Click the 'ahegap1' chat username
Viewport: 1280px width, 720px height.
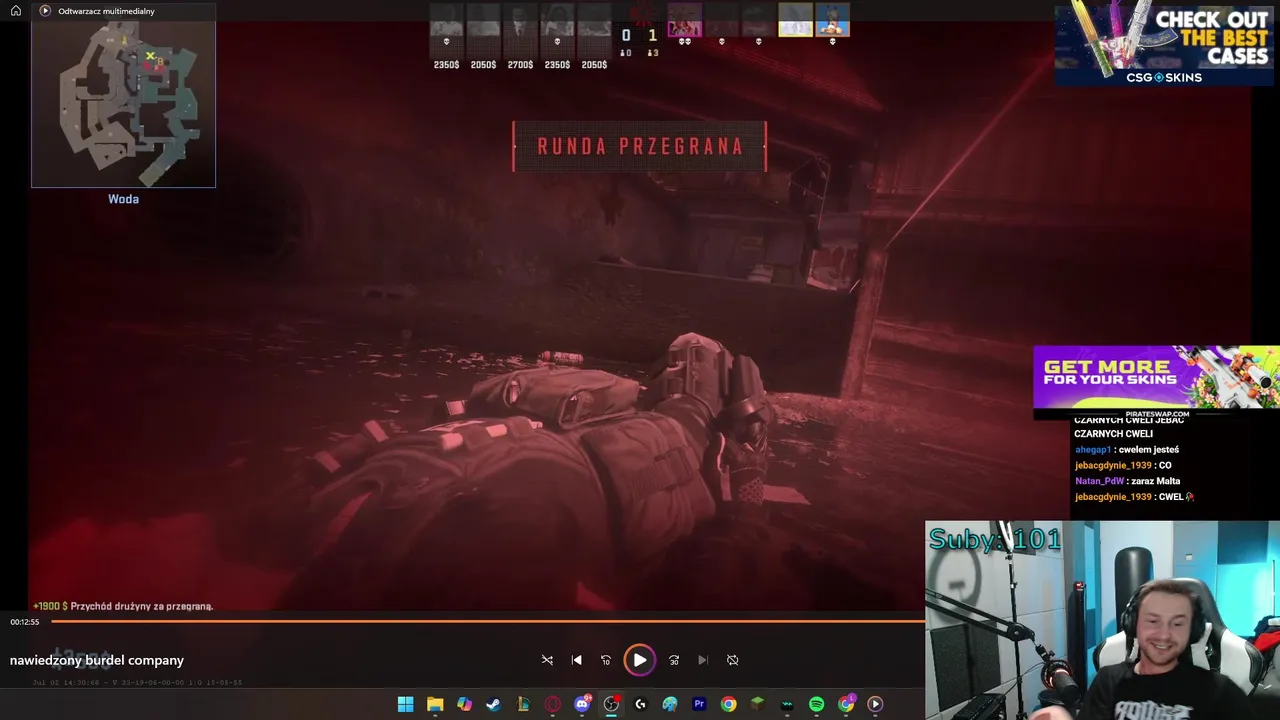pos(1093,450)
